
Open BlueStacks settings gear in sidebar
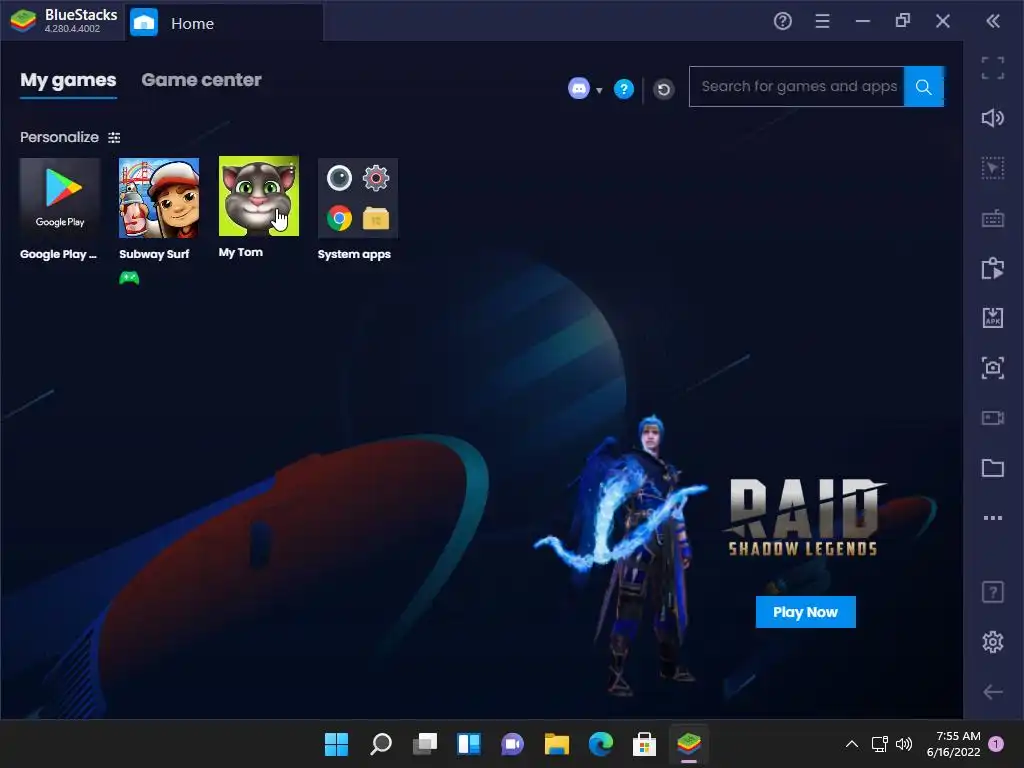point(993,642)
